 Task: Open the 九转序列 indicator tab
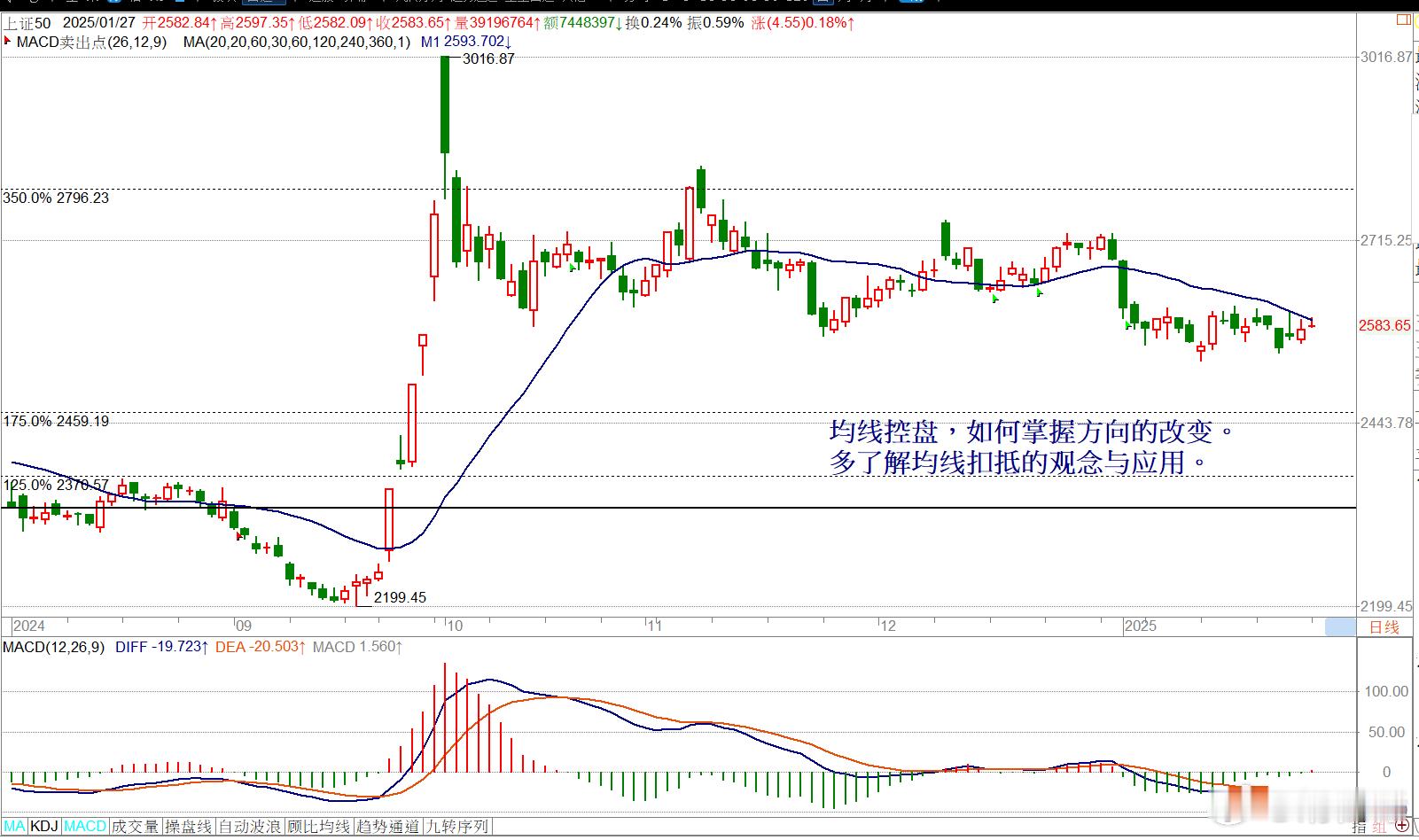point(456,827)
